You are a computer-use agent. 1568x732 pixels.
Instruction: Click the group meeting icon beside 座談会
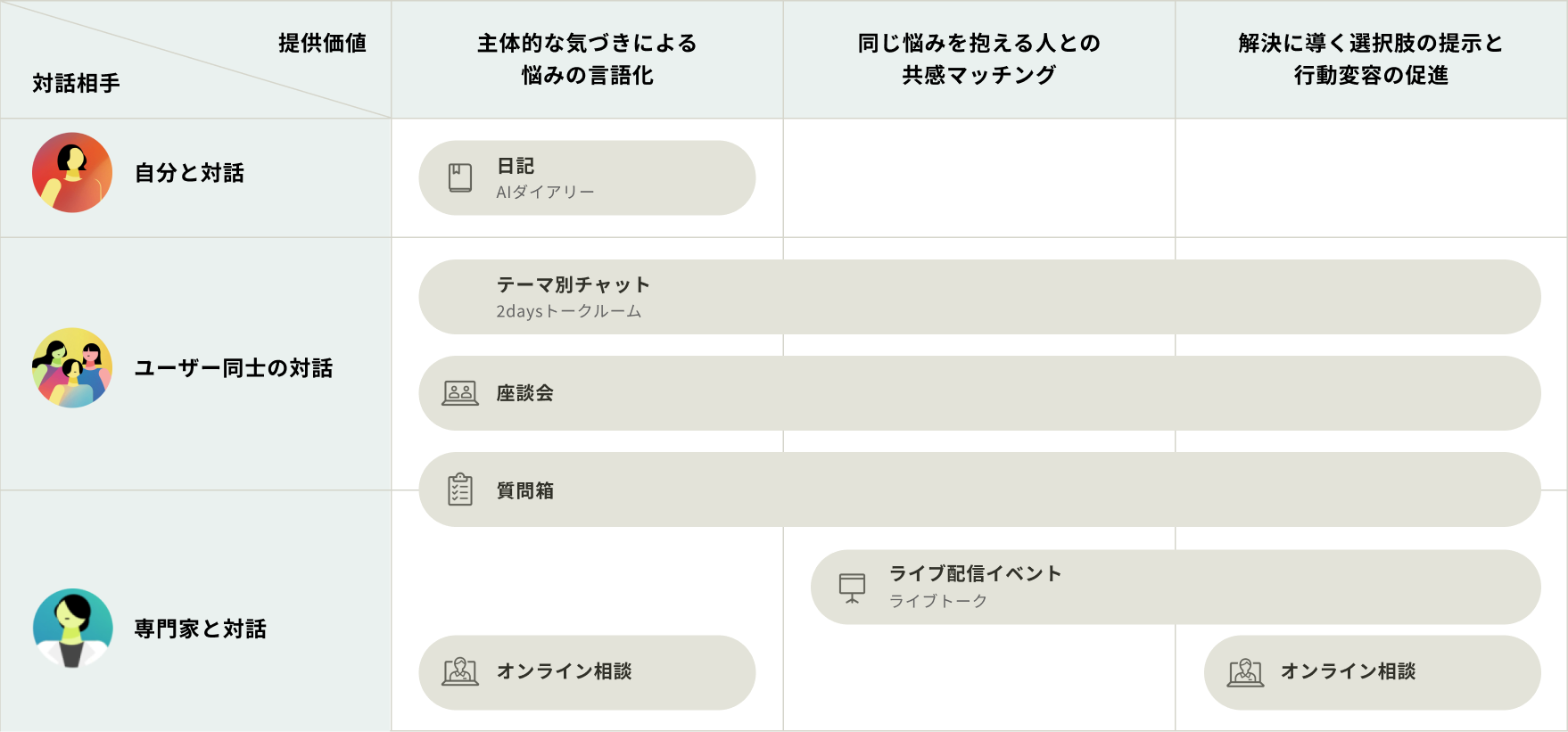tap(460, 393)
